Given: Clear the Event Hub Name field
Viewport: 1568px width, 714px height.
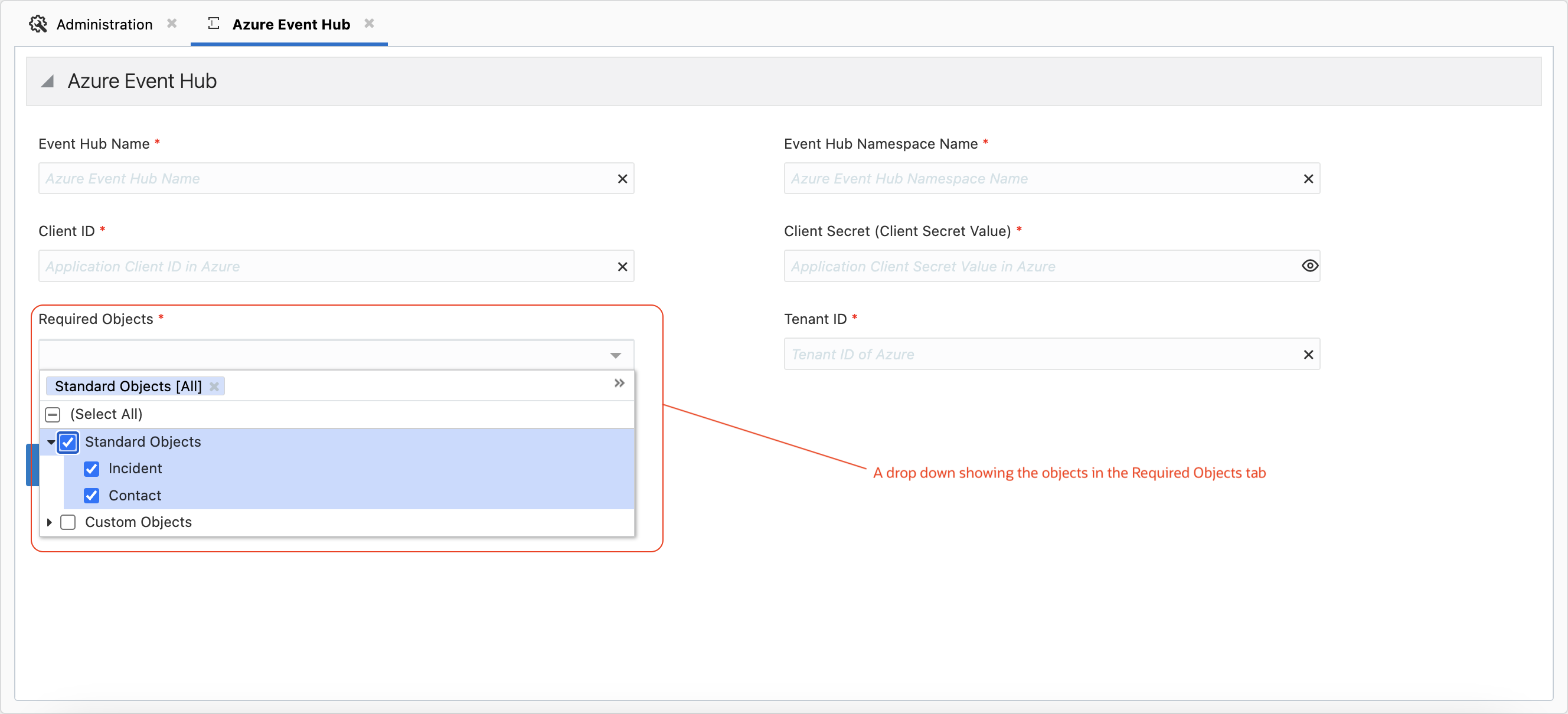Looking at the screenshot, I should coord(622,179).
